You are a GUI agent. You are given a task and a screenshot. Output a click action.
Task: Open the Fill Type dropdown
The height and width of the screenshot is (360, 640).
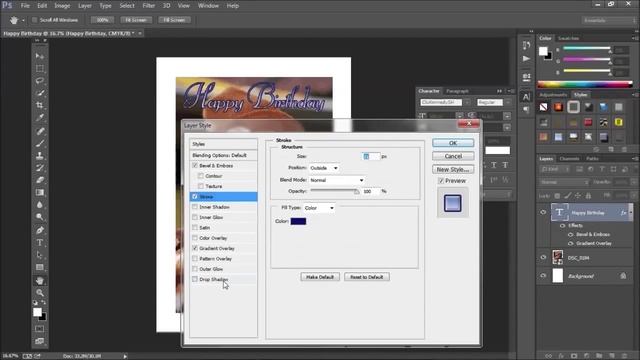(x=319, y=208)
